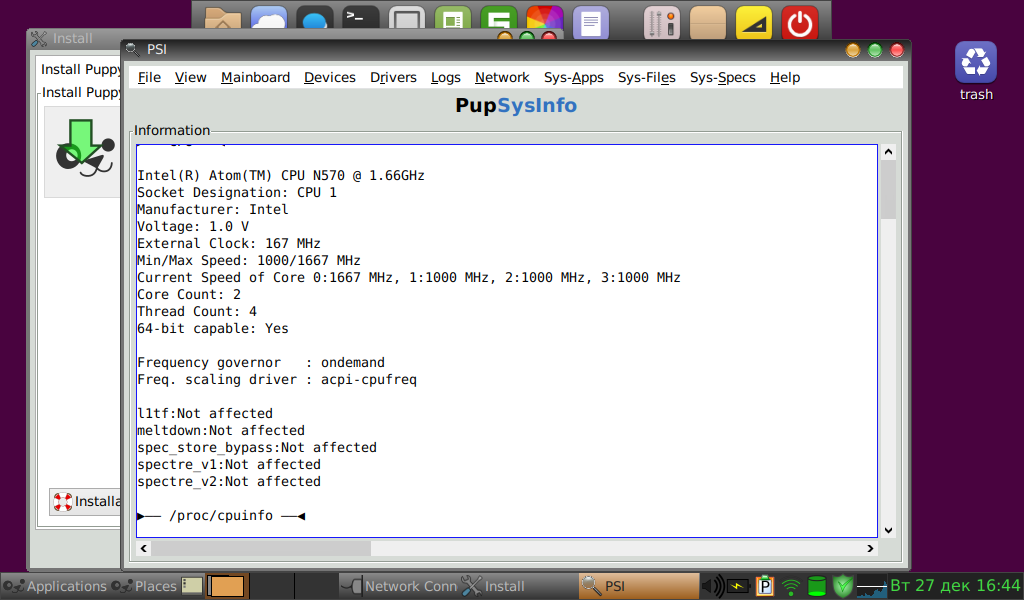Screen dimensions: 1024x600
Task: Click the 'spectre_v2:Not affected' line
Action: coord(229,481)
